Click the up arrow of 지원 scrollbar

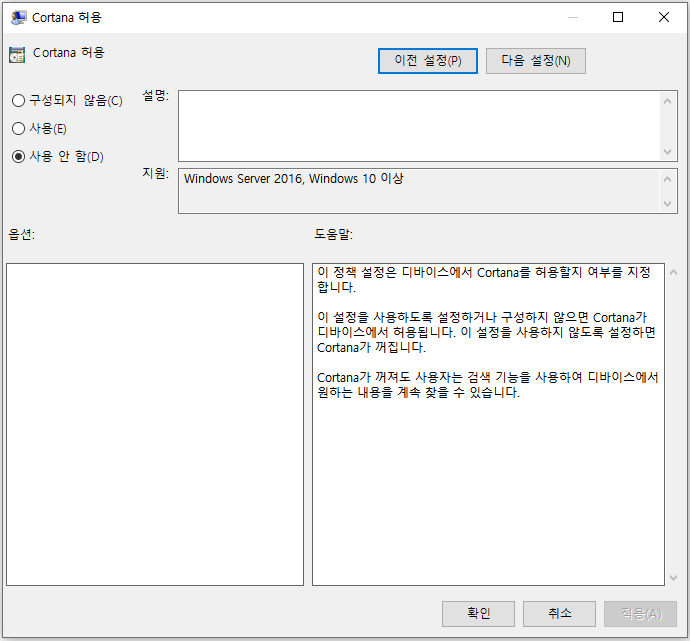click(x=668, y=179)
